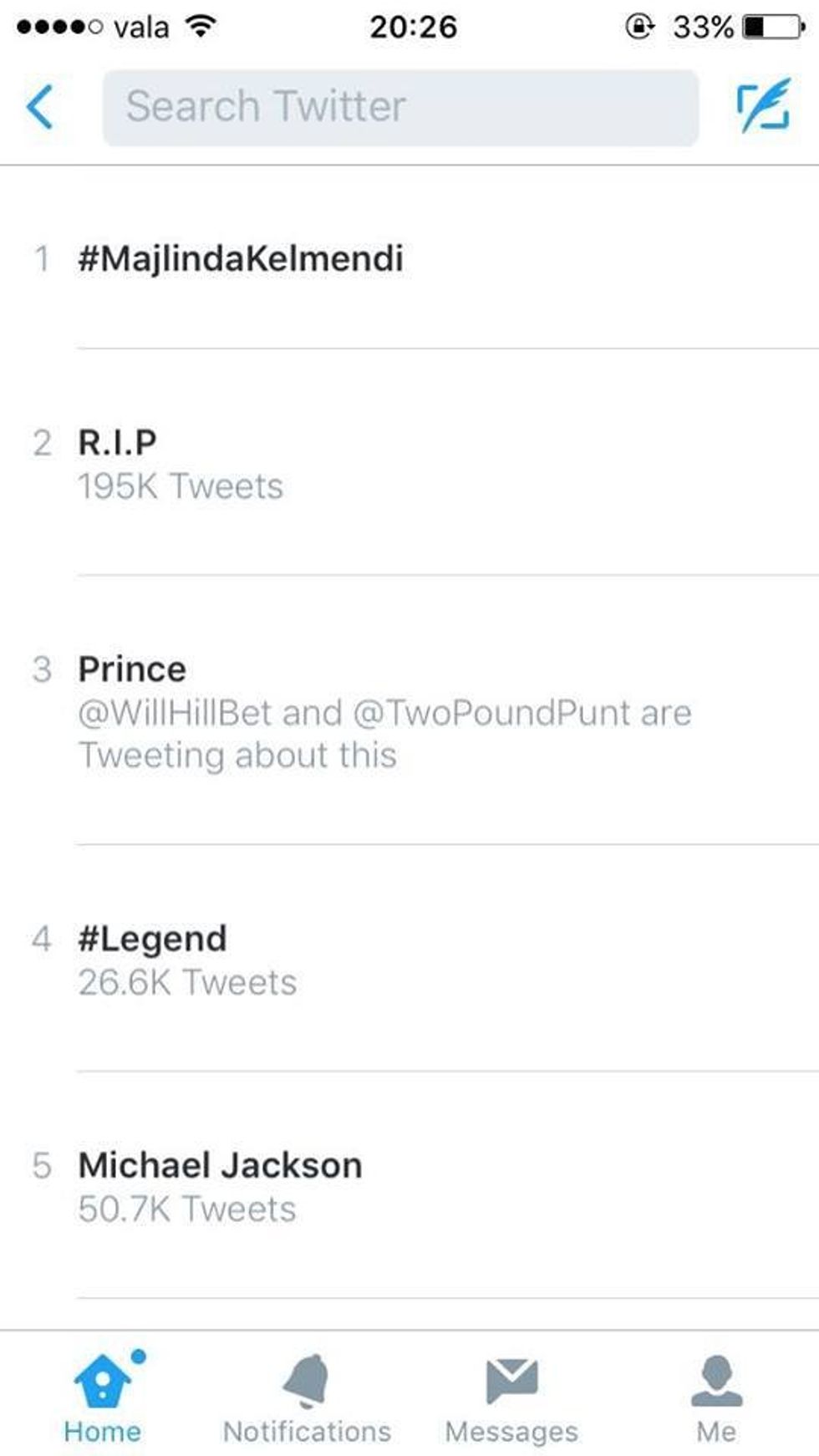View the Michael Jackson trend
Screen dimensions: 819x1456
click(x=221, y=1165)
